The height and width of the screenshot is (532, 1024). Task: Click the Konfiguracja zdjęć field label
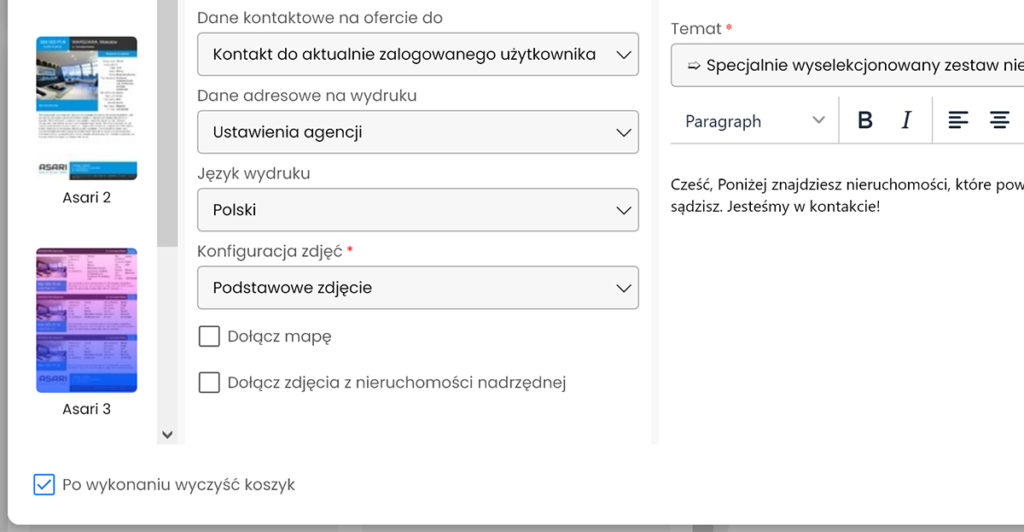(x=270, y=251)
